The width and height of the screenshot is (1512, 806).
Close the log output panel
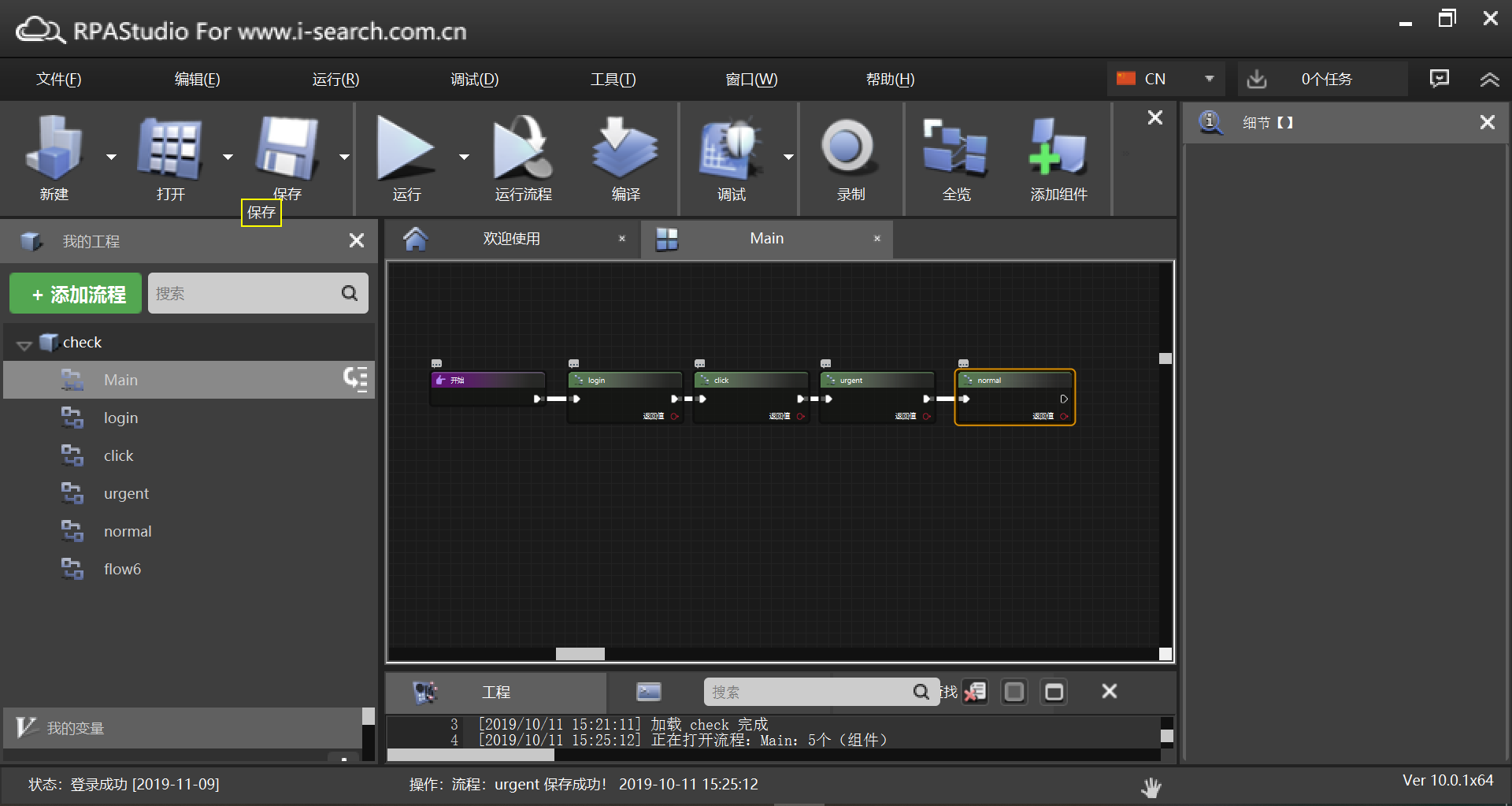[x=1110, y=691]
